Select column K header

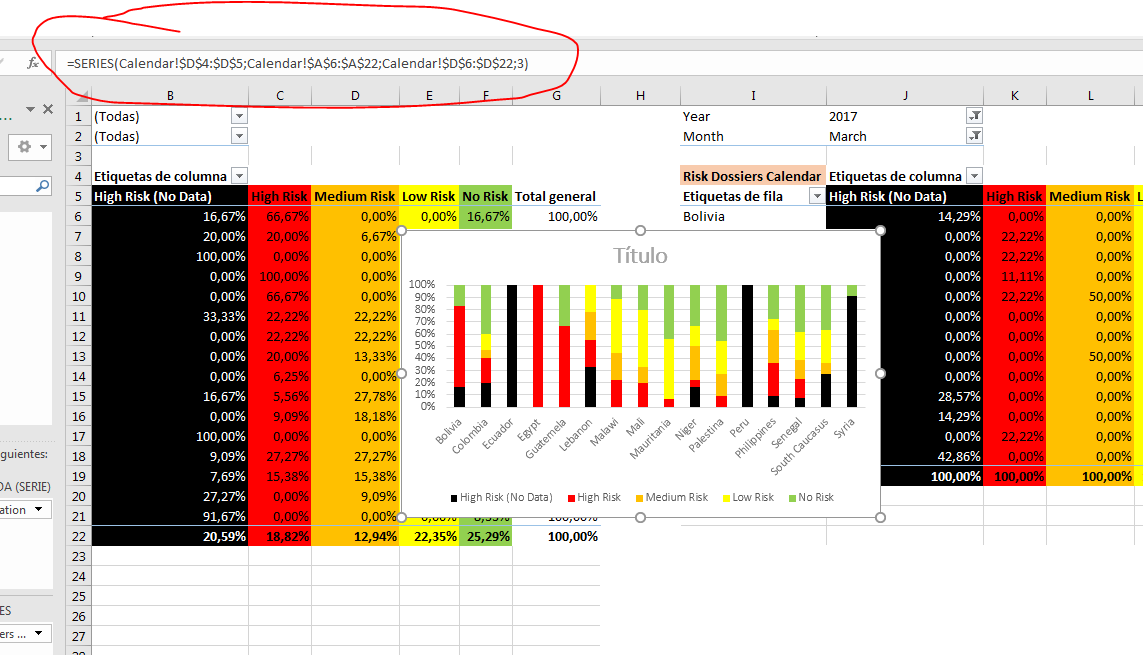pyautogui.click(x=1015, y=95)
